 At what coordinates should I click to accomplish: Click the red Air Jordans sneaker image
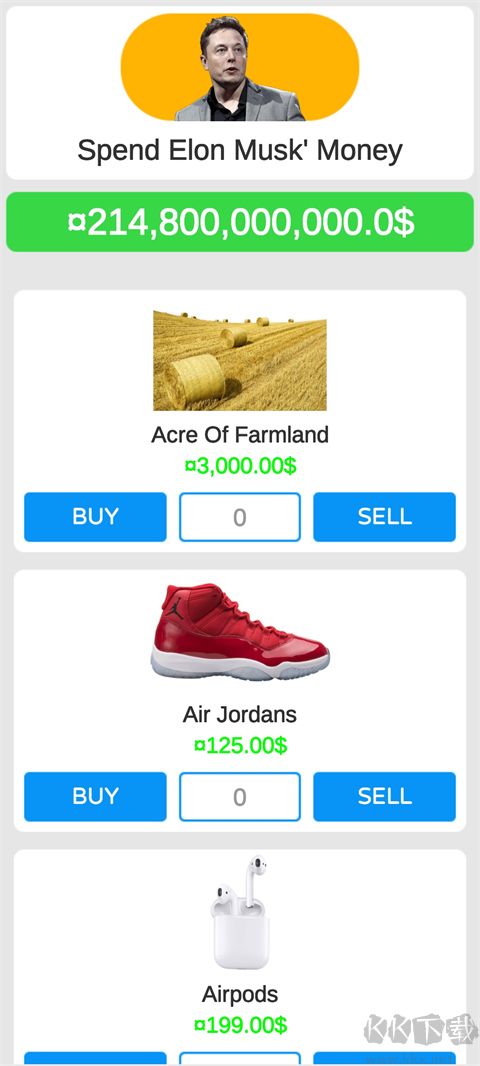[x=240, y=632]
